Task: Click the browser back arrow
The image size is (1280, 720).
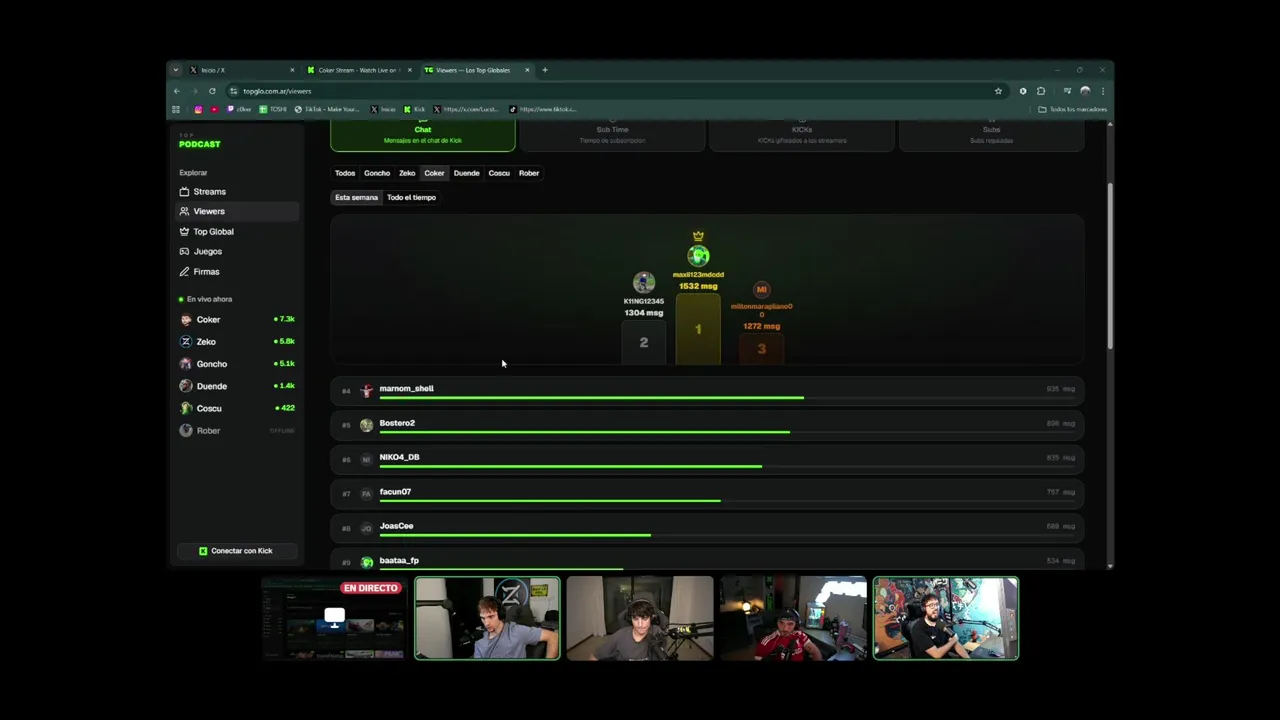Action: [x=177, y=91]
